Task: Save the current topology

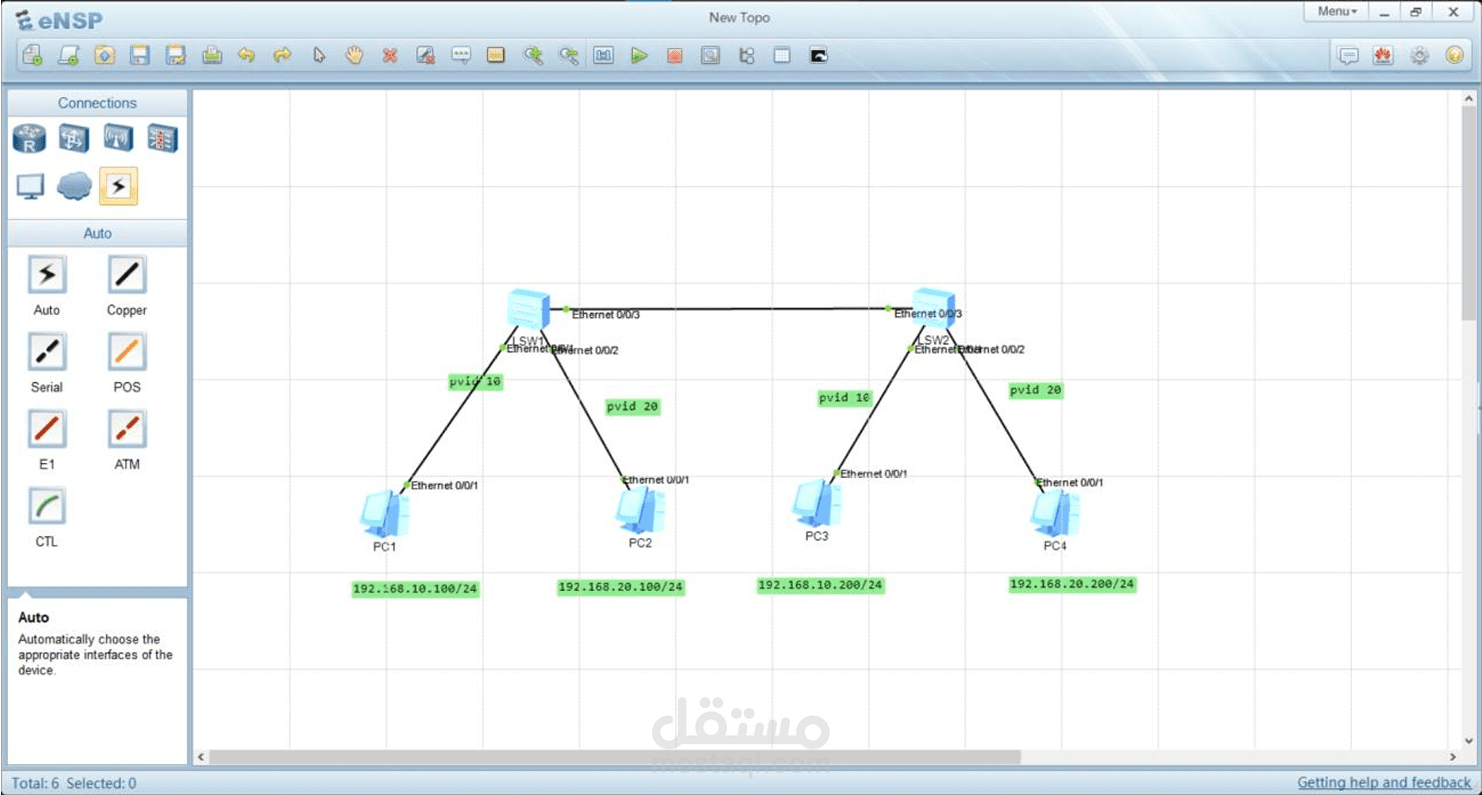Action: [140, 56]
